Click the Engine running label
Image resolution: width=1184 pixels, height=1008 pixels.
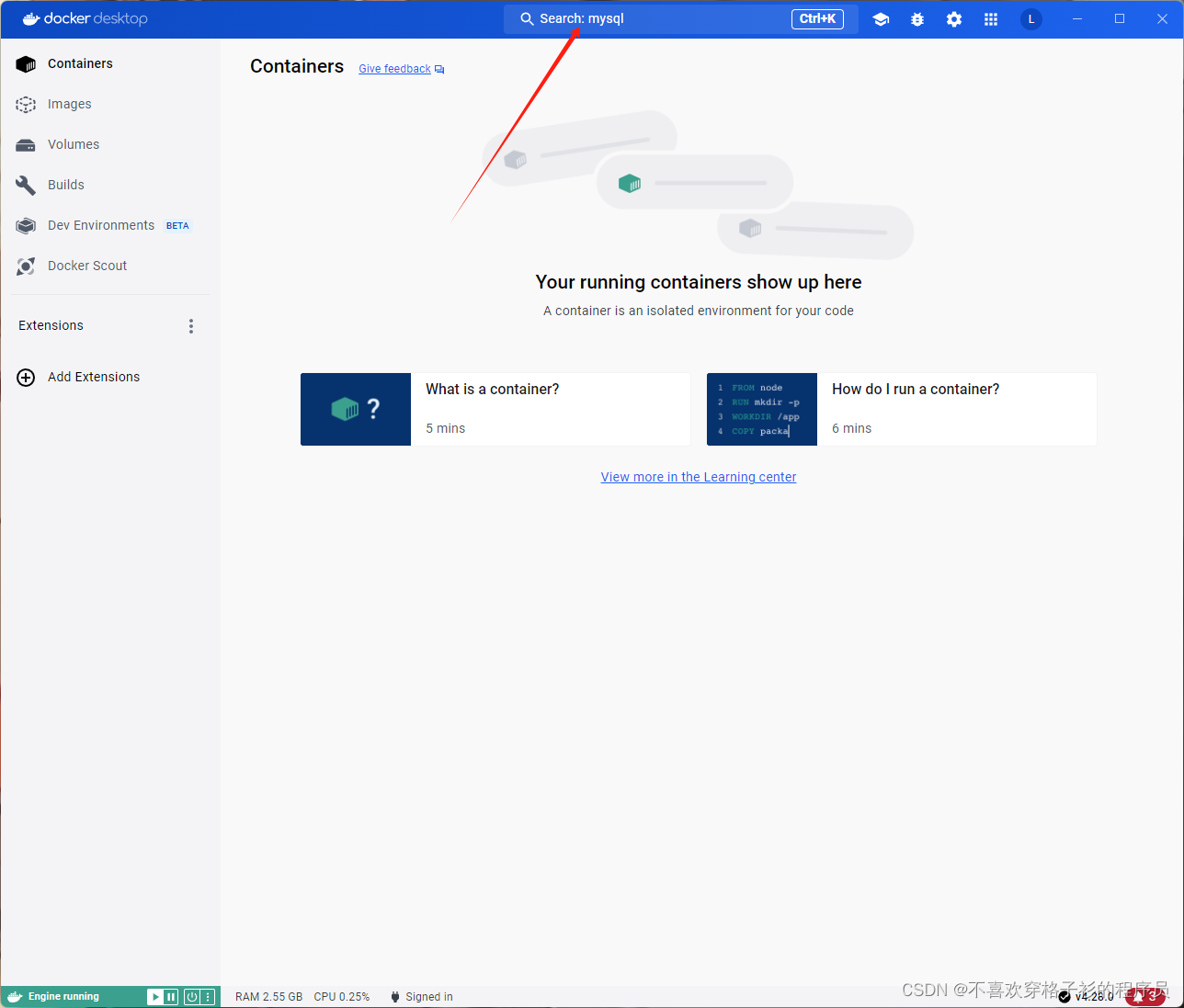point(63,997)
